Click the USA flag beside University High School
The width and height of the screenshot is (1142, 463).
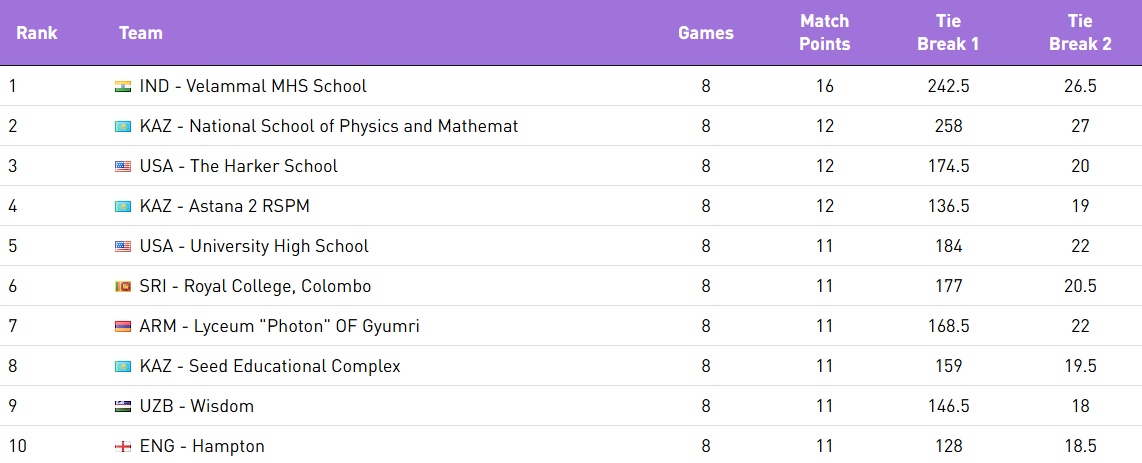123,247
